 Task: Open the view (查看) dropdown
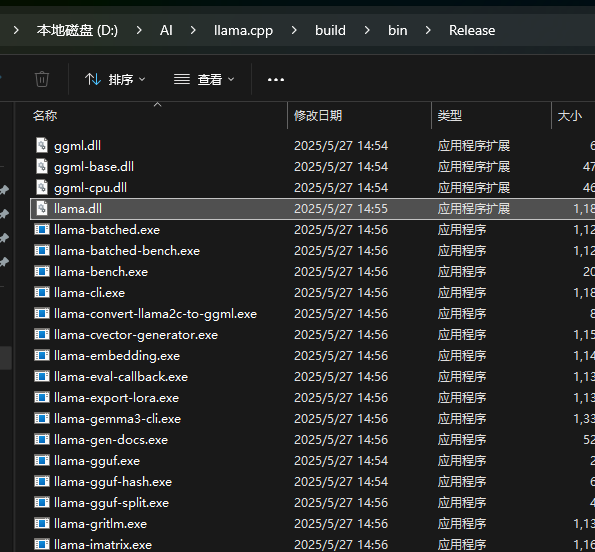coord(204,80)
